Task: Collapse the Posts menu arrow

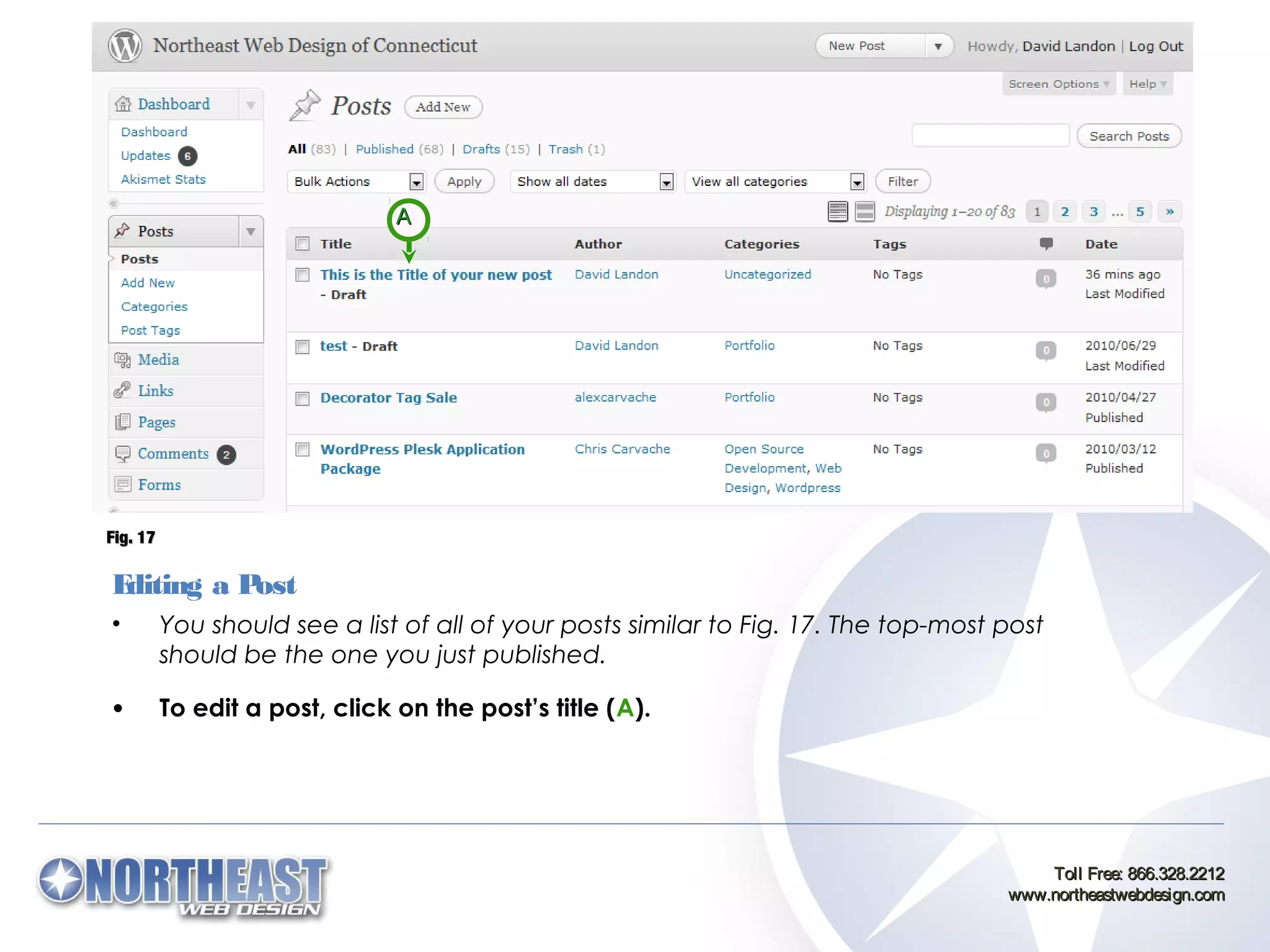Action: tap(251, 232)
